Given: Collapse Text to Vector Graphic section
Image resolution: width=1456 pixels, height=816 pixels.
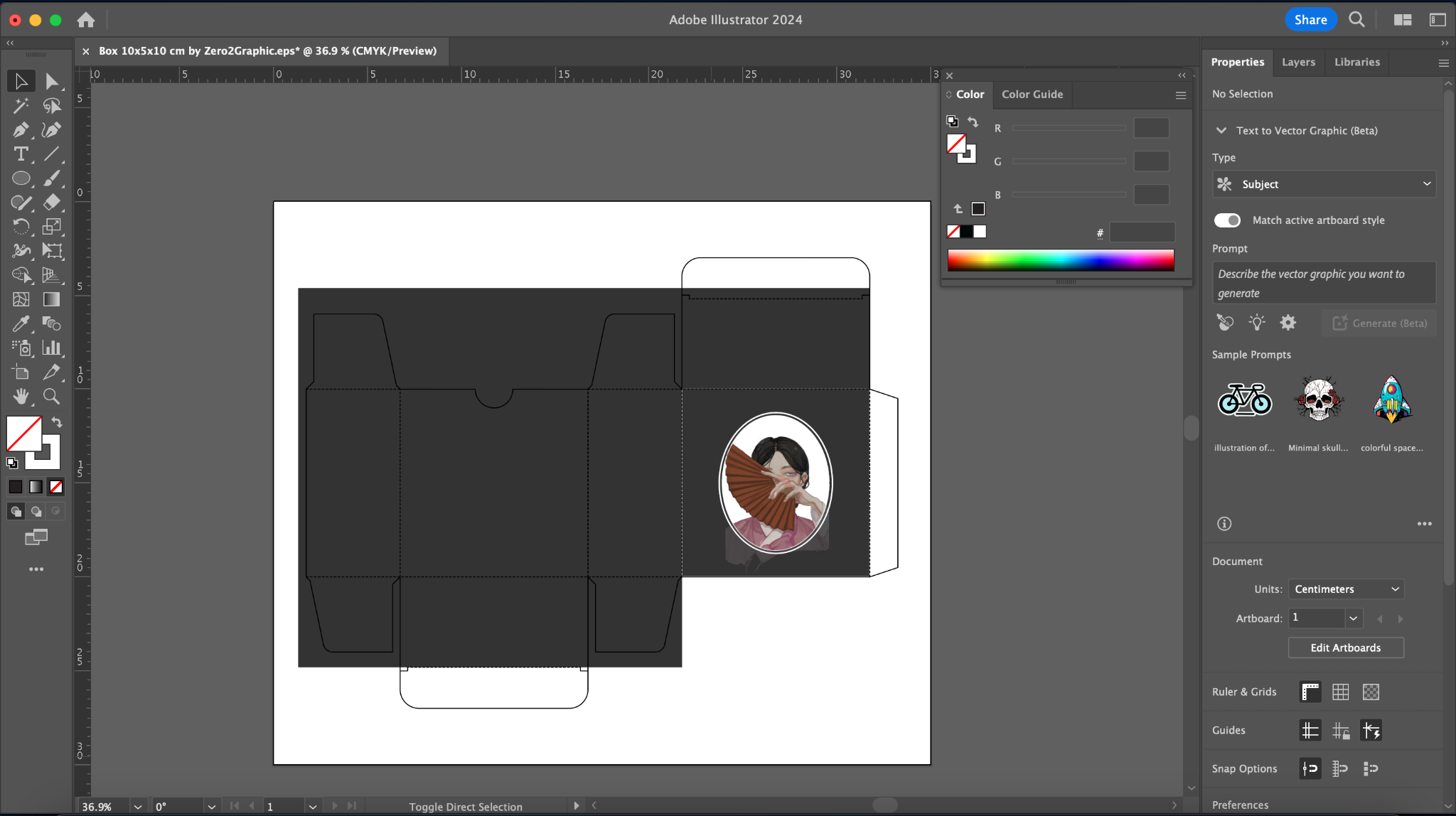Looking at the screenshot, I should pos(1221,131).
